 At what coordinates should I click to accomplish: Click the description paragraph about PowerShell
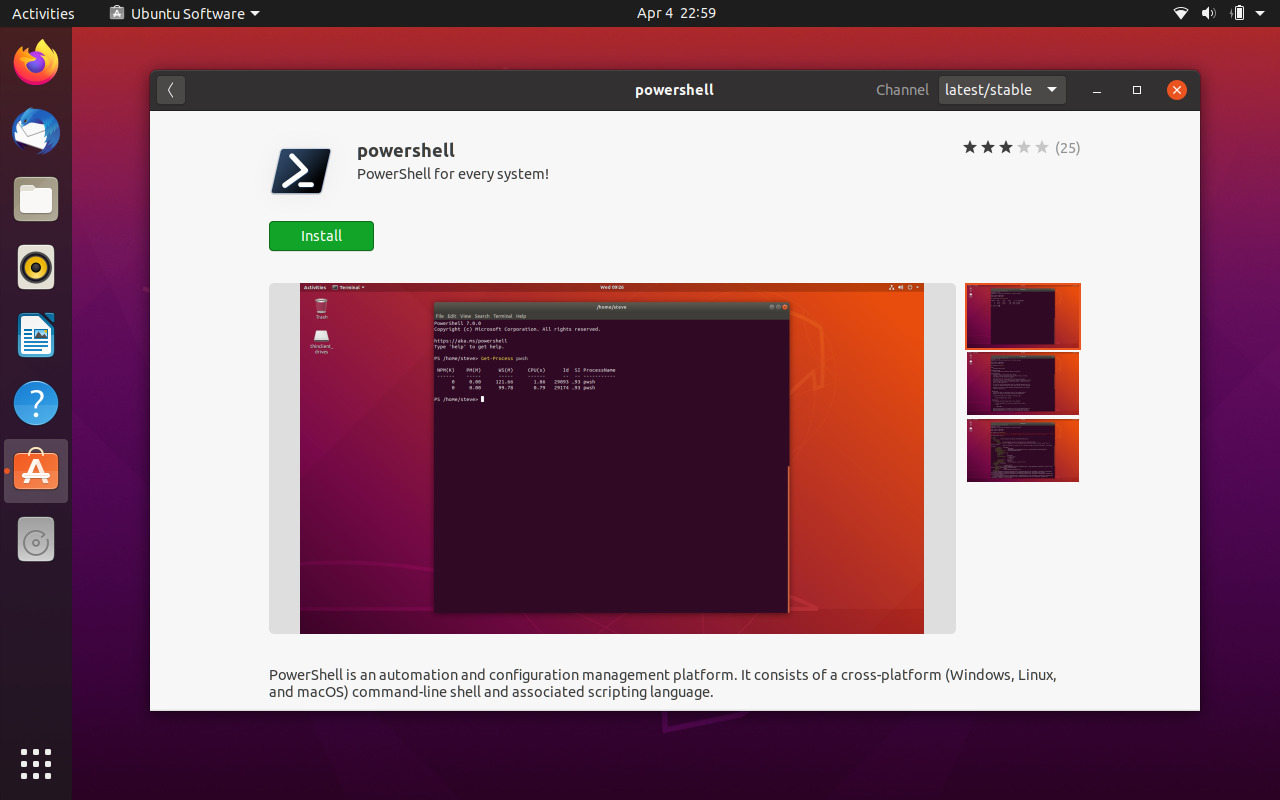click(x=663, y=683)
